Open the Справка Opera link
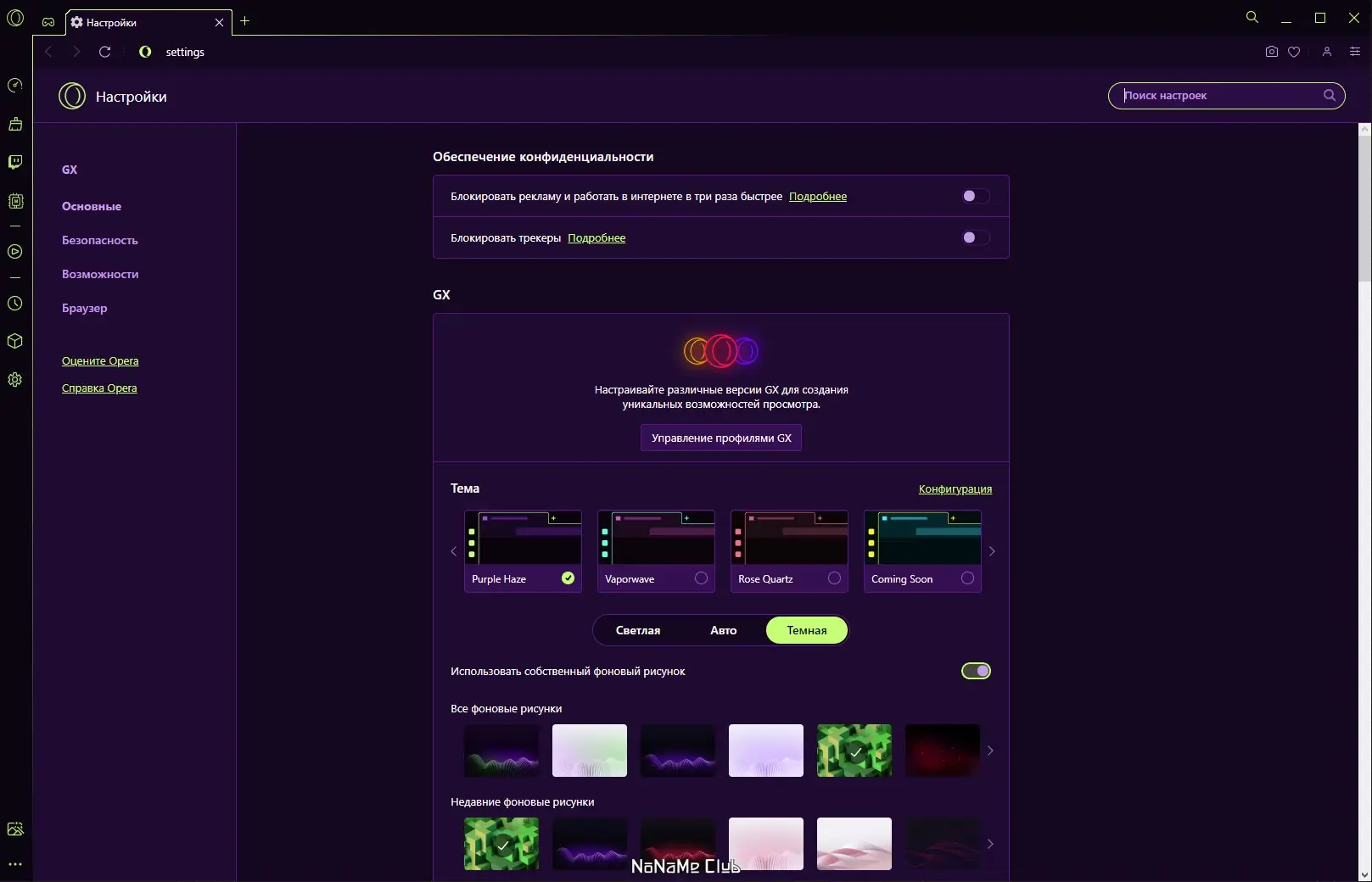The height and width of the screenshot is (882, 1372). pyautogui.click(x=99, y=388)
